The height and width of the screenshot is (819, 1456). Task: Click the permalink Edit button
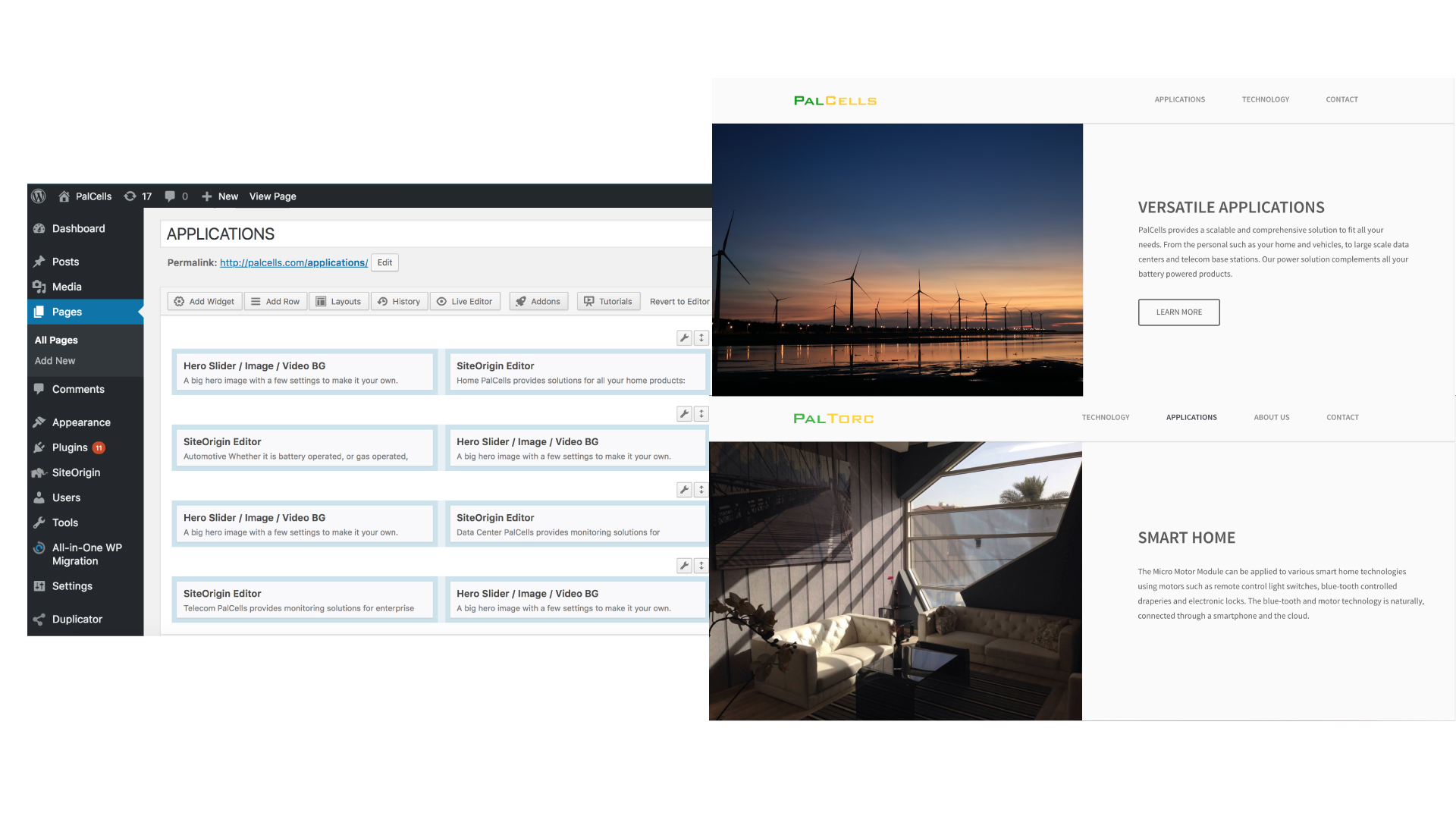point(384,262)
